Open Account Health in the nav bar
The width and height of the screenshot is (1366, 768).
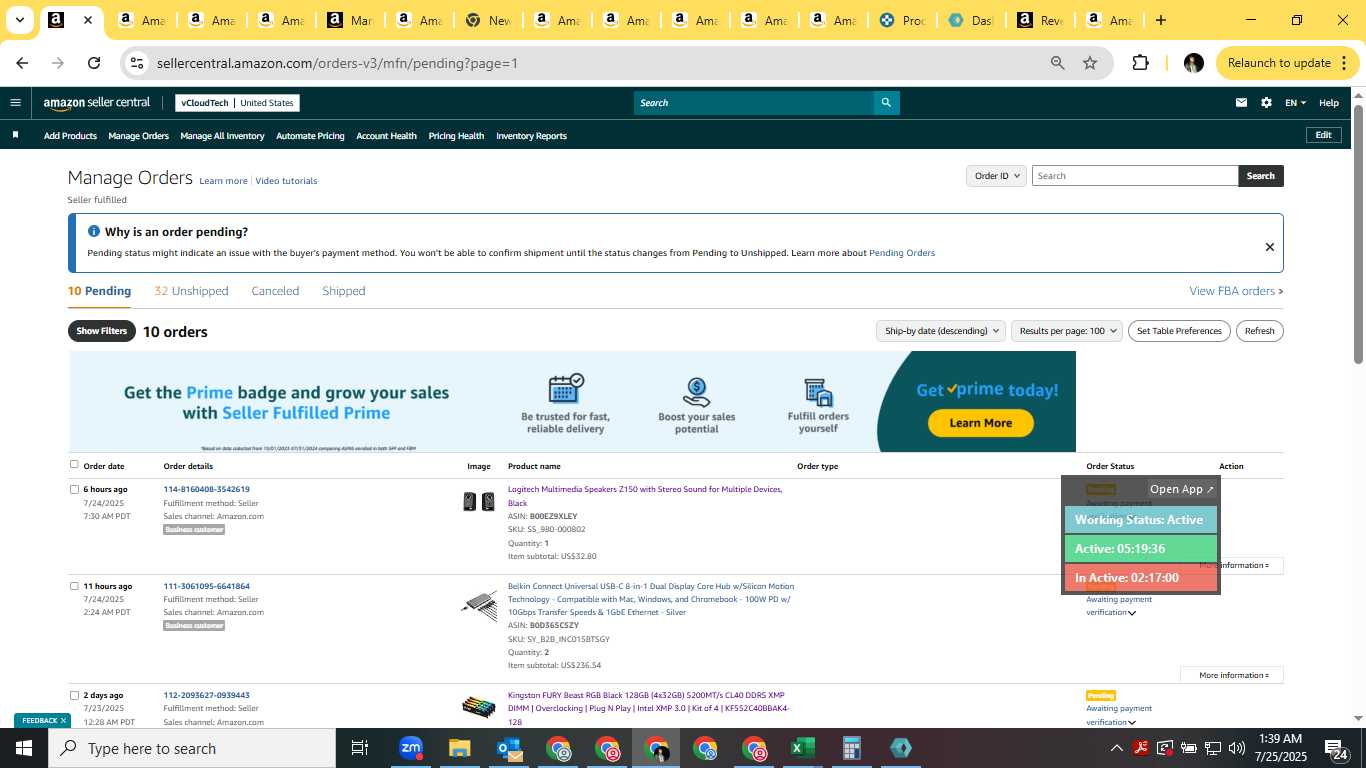tap(386, 135)
